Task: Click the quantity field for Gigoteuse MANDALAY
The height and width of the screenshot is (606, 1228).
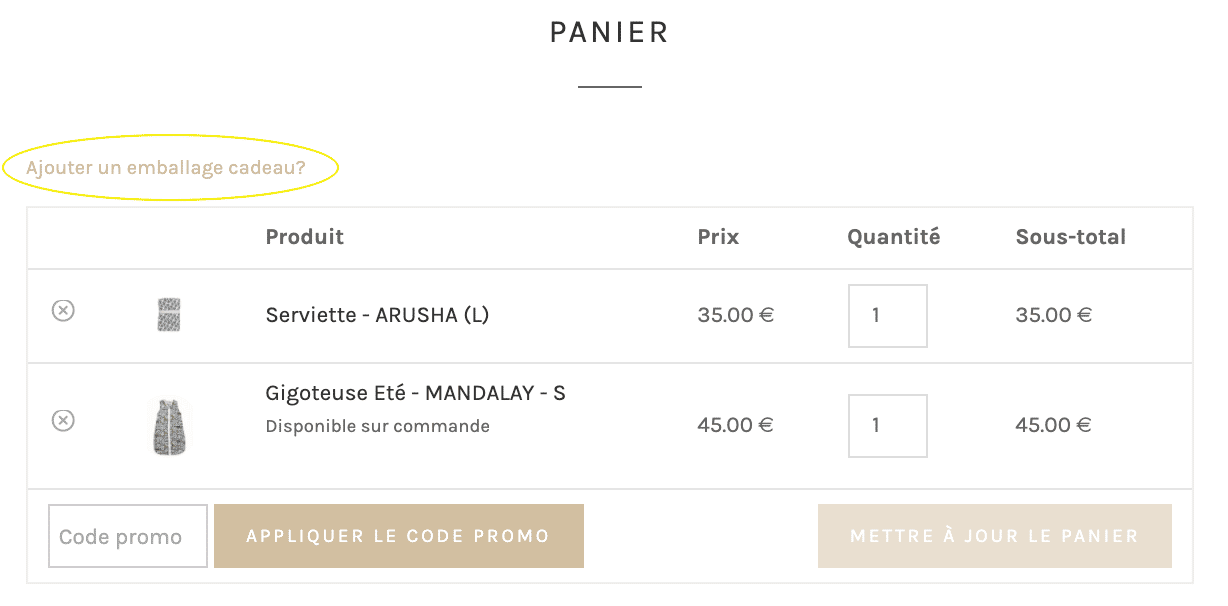Action: click(x=887, y=426)
